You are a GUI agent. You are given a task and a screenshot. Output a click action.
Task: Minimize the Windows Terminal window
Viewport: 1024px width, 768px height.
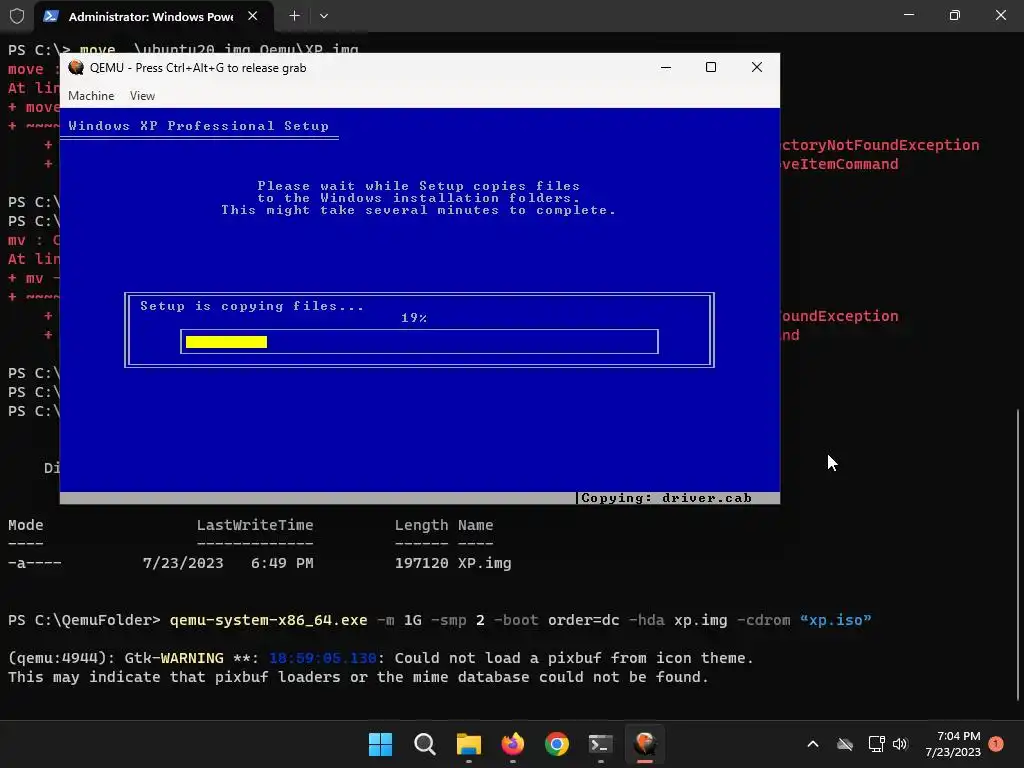click(908, 15)
